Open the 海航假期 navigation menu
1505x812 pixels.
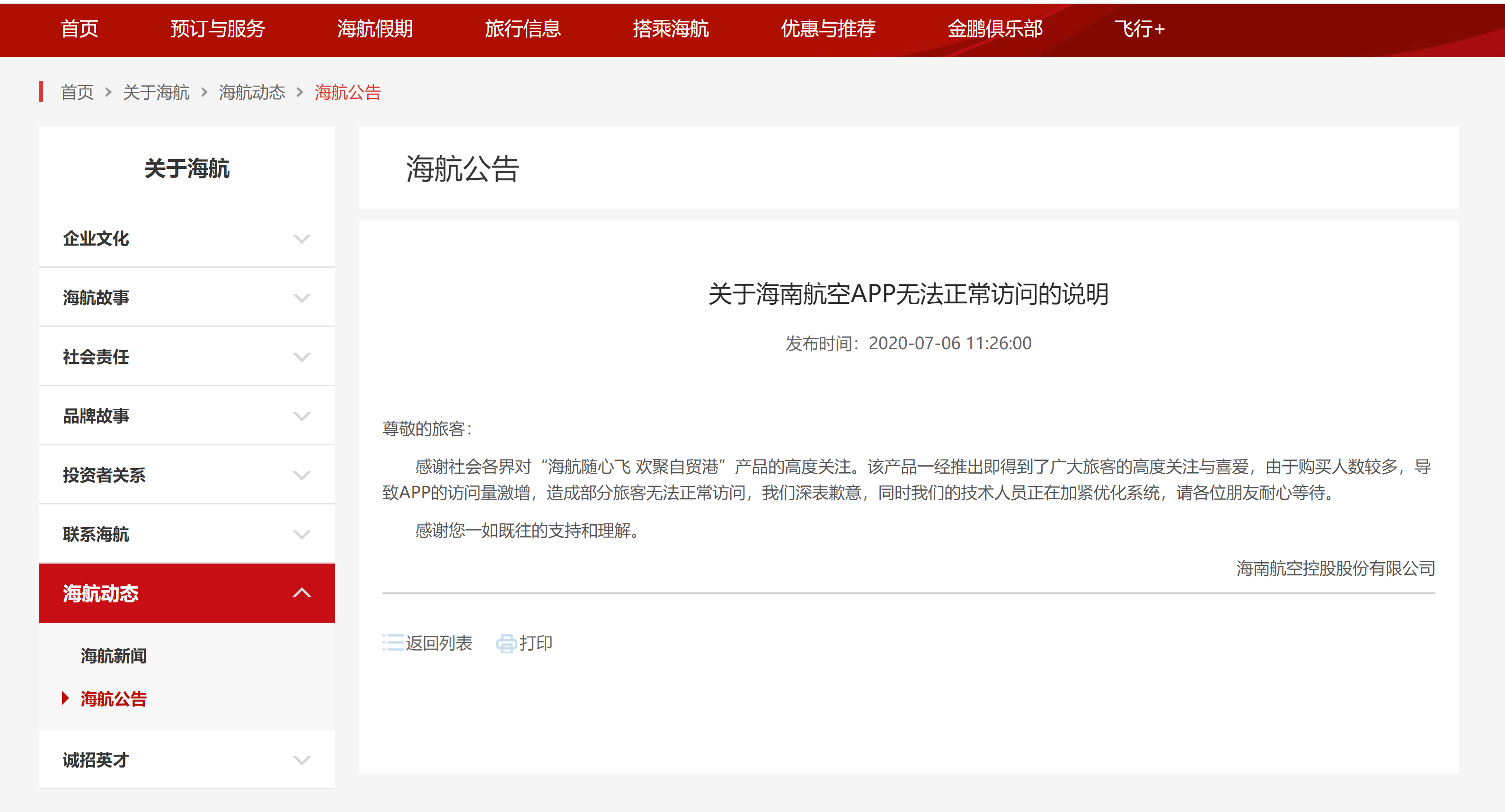point(374,28)
